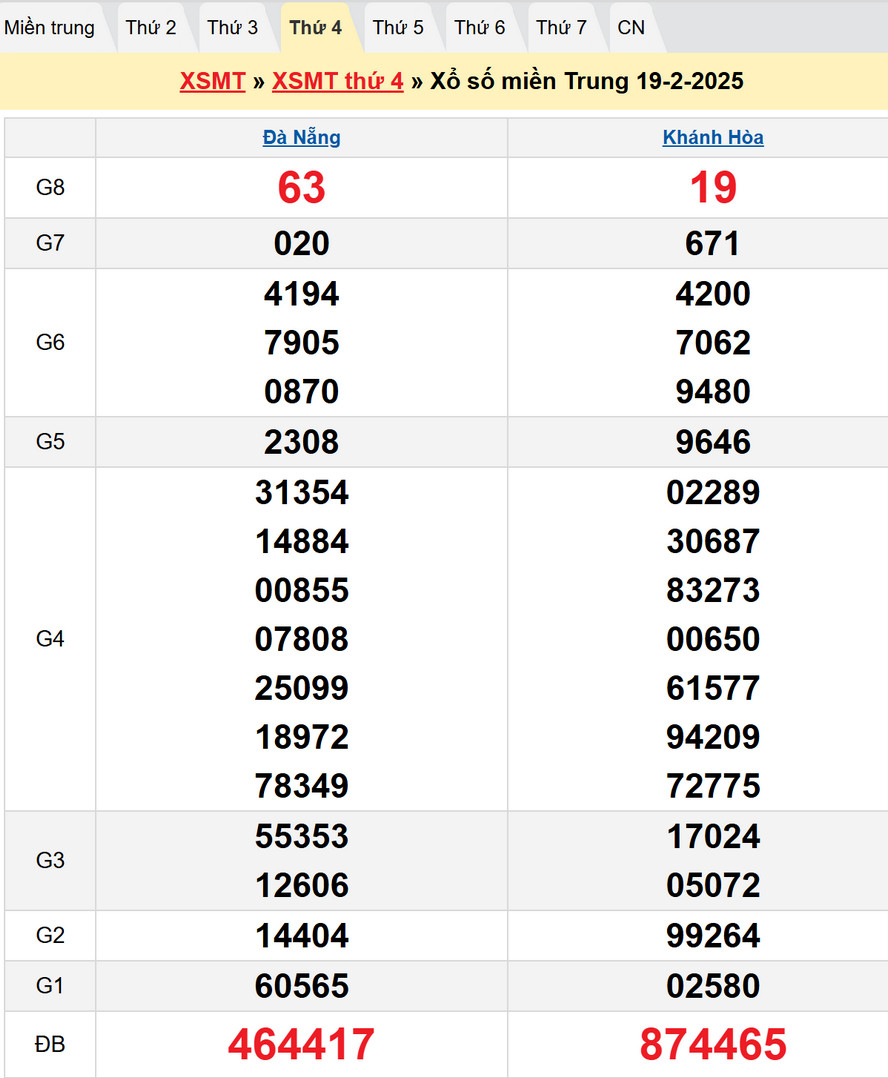Click the active Thứ 4 tab

click(x=316, y=28)
